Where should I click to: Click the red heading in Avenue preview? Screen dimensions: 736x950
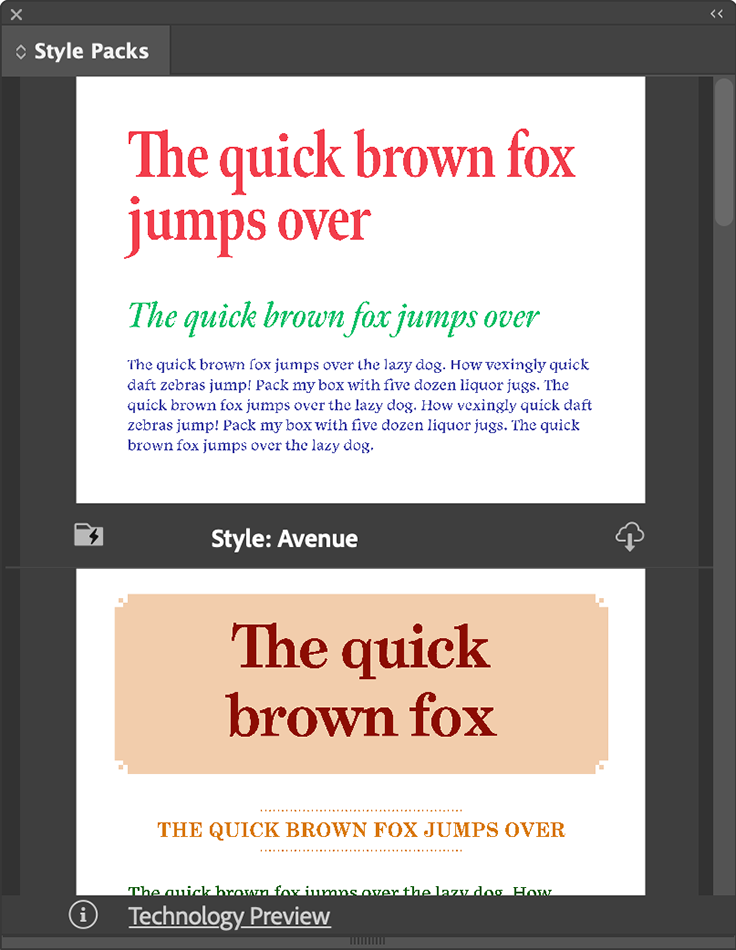[351, 190]
